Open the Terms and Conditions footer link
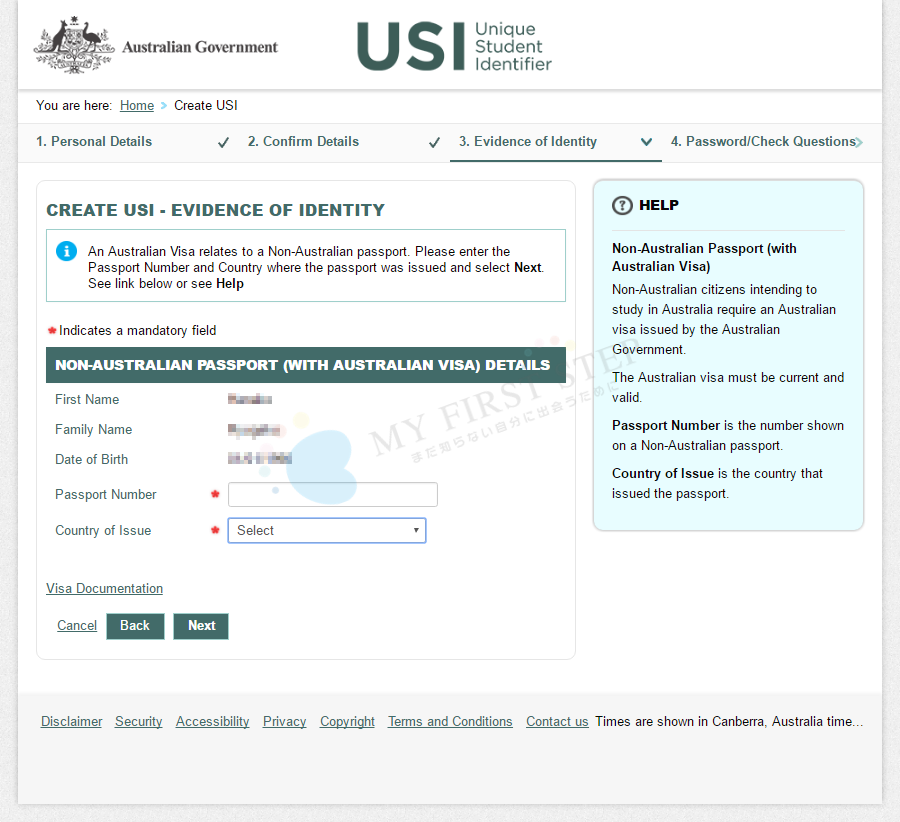Viewport: 900px width, 822px height. pos(450,721)
